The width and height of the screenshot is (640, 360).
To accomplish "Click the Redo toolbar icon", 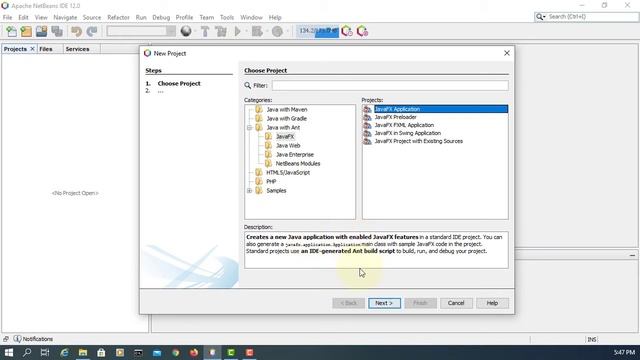I will point(92,31).
